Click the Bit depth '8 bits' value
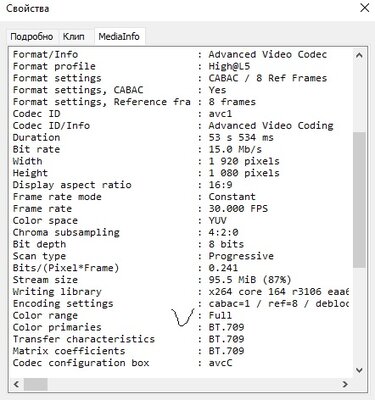The width and height of the screenshot is (375, 400). click(x=226, y=244)
